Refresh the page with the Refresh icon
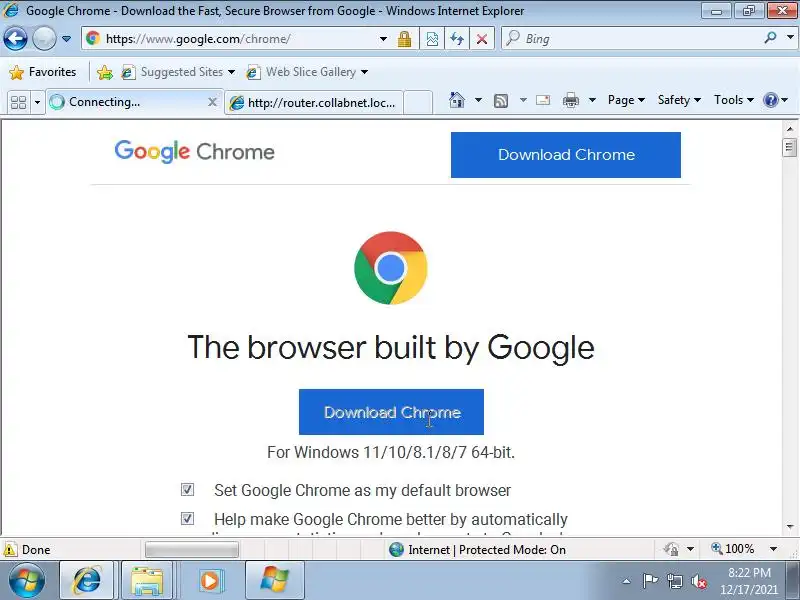This screenshot has height=600, width=800. [457, 39]
